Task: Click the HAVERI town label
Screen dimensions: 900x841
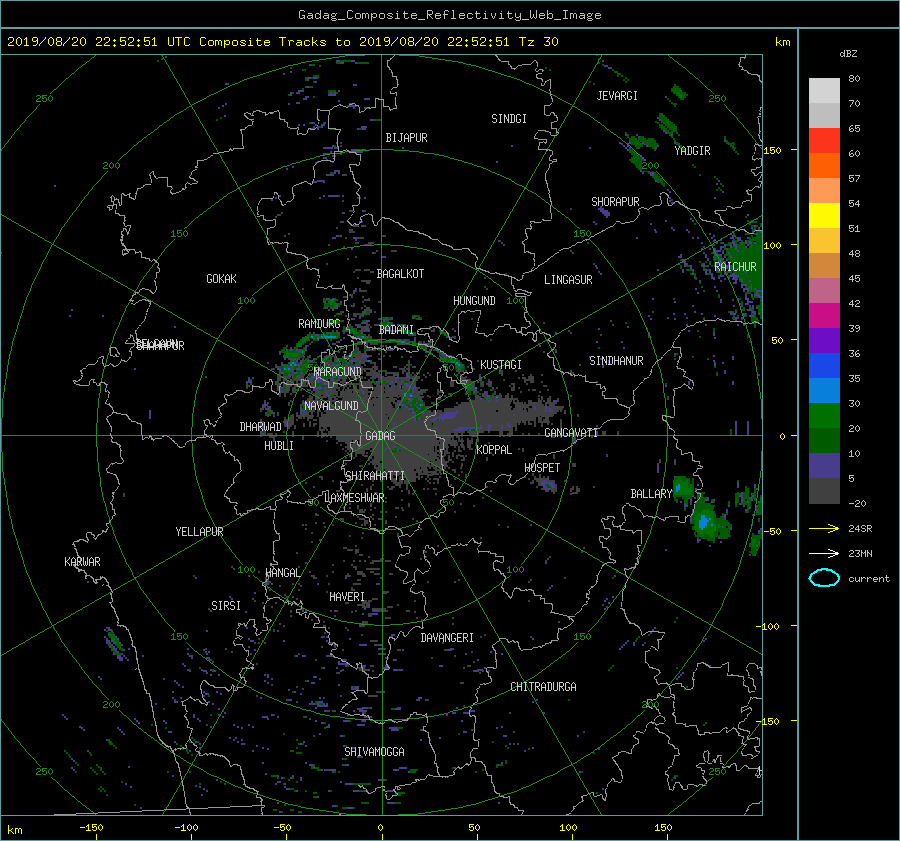Action: click(x=347, y=597)
